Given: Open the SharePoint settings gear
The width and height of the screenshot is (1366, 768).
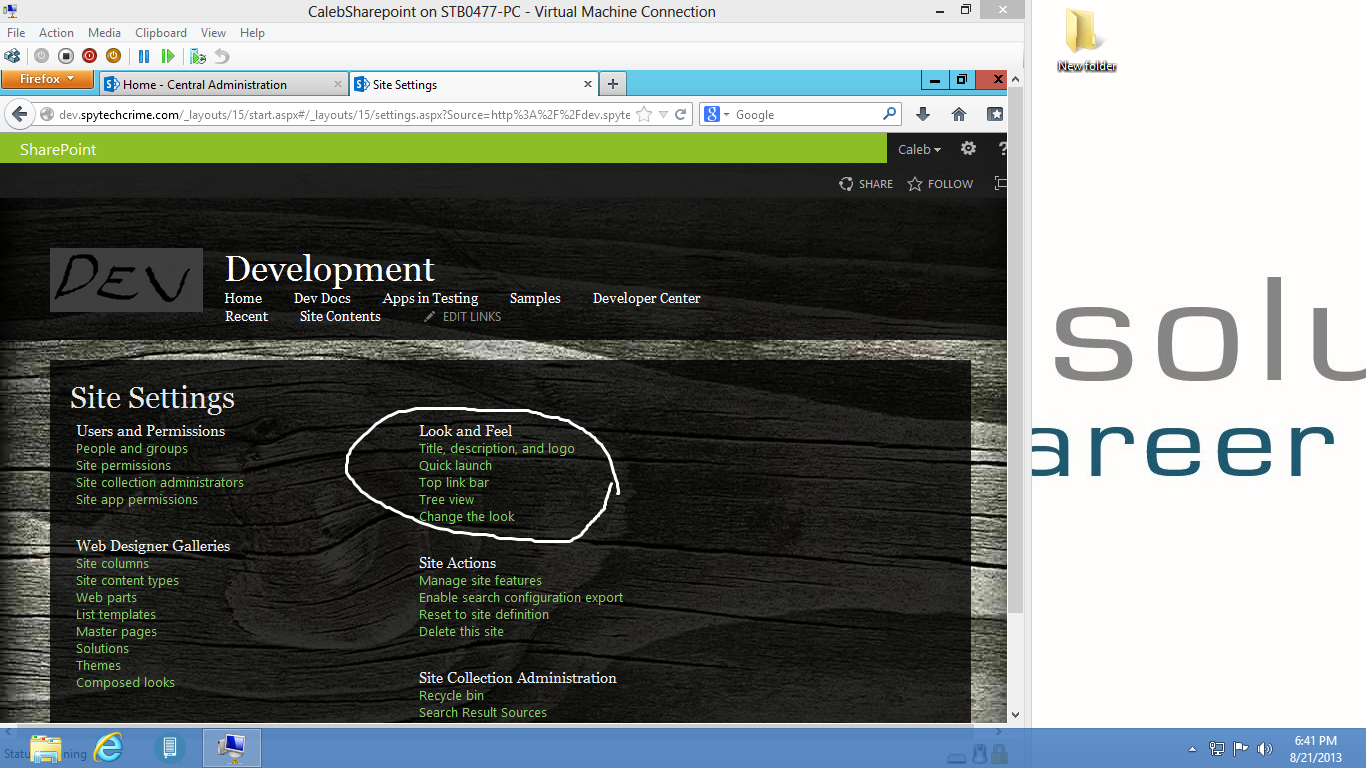Looking at the screenshot, I should [968, 149].
